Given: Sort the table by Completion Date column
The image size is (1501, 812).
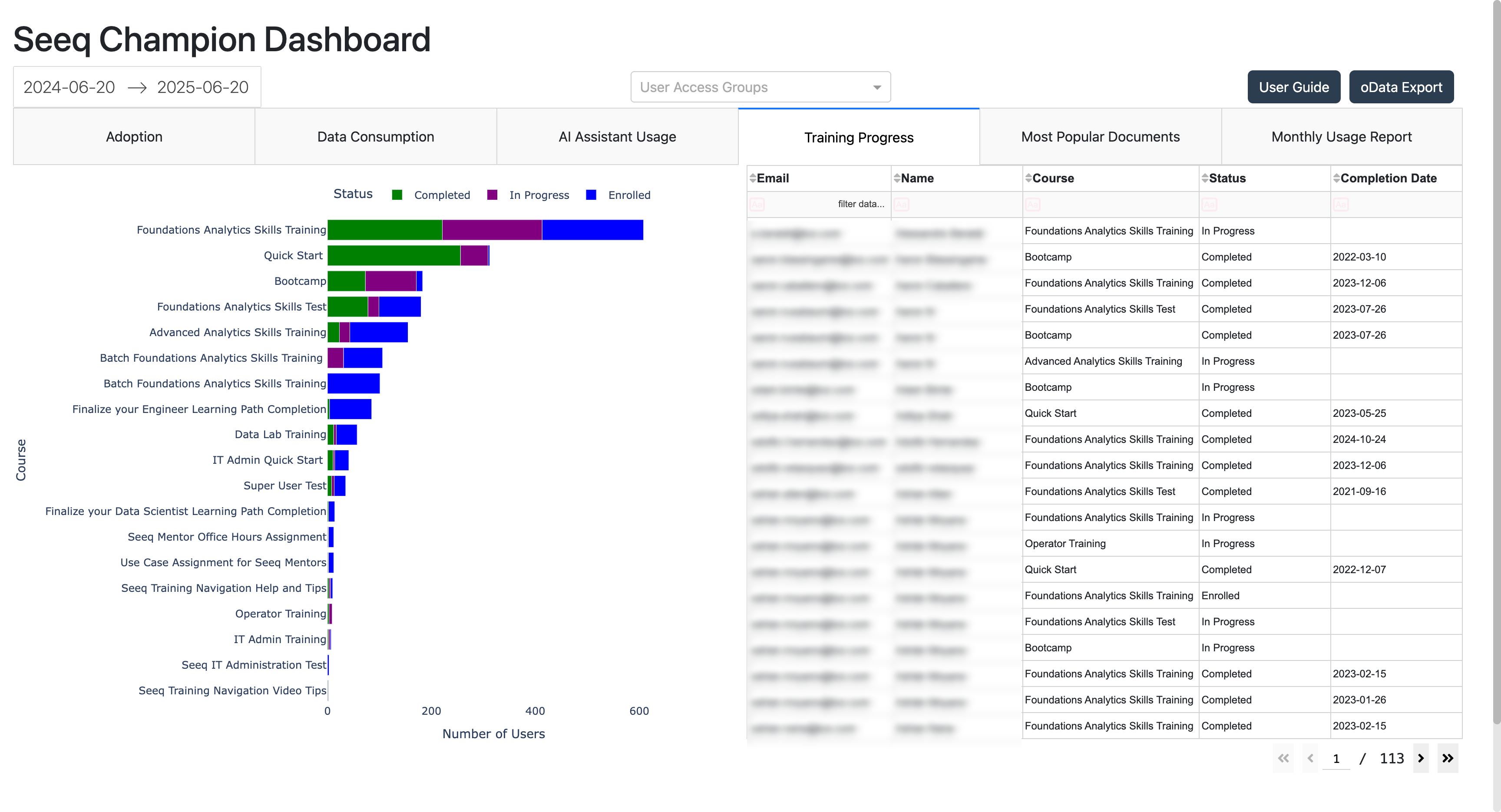Looking at the screenshot, I should pyautogui.click(x=1336, y=178).
